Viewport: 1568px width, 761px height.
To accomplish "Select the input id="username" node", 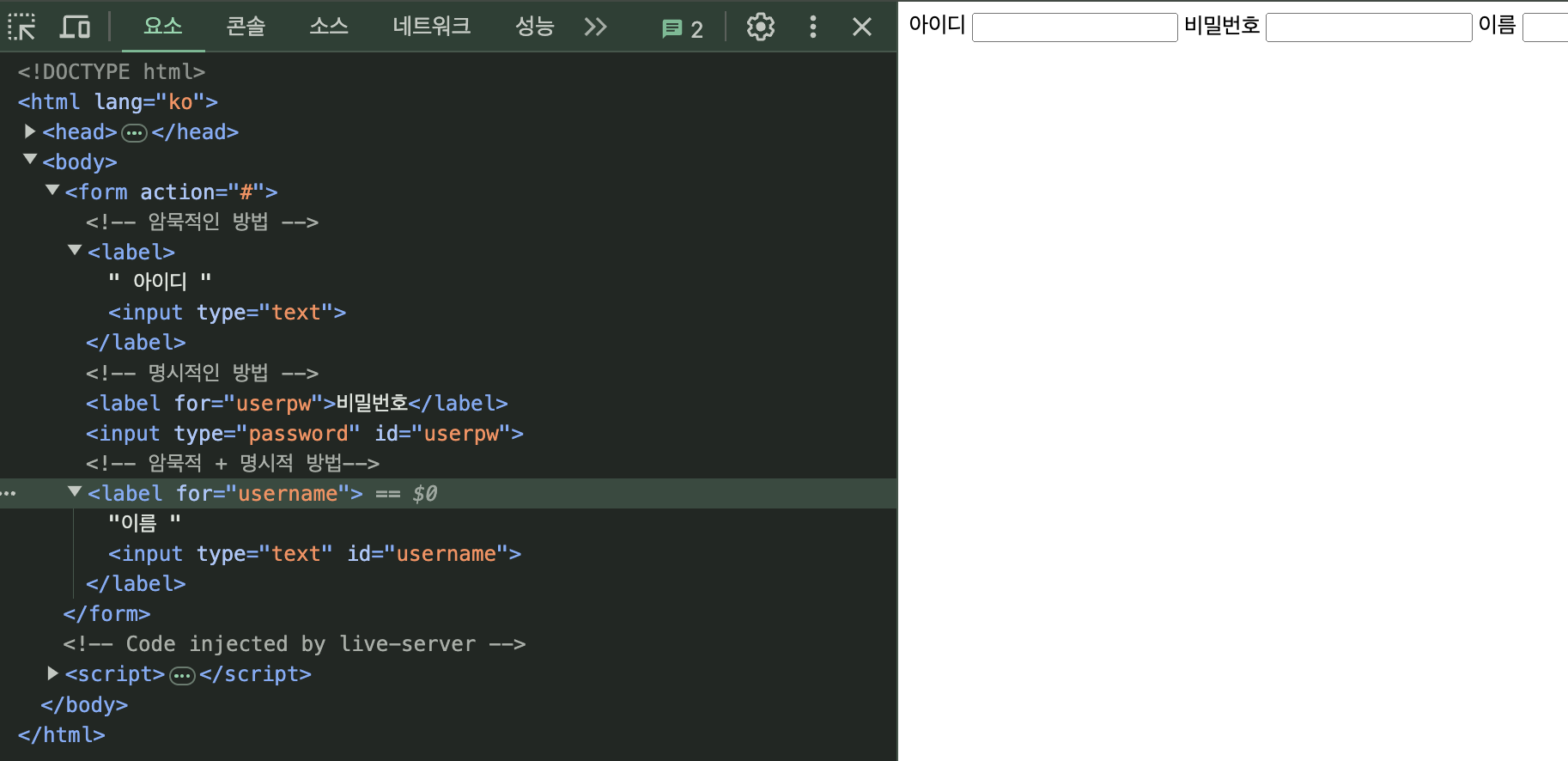I will point(314,553).
